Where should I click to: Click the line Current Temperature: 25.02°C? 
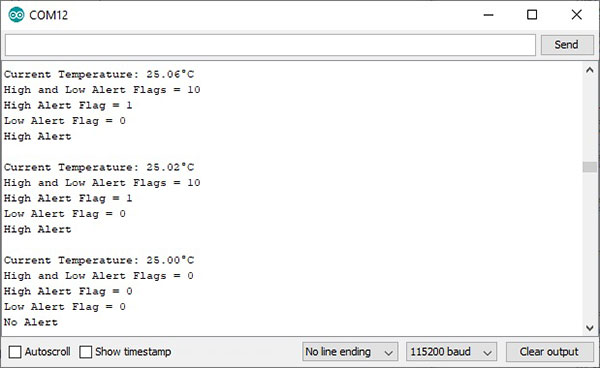pyautogui.click(x=99, y=167)
